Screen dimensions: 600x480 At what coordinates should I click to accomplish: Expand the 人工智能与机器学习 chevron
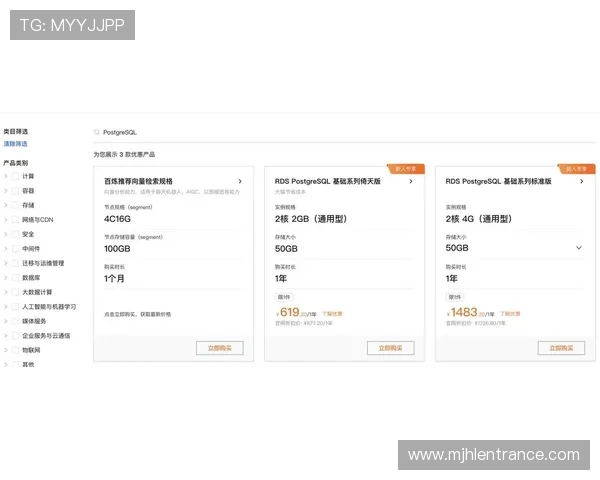click(5, 307)
